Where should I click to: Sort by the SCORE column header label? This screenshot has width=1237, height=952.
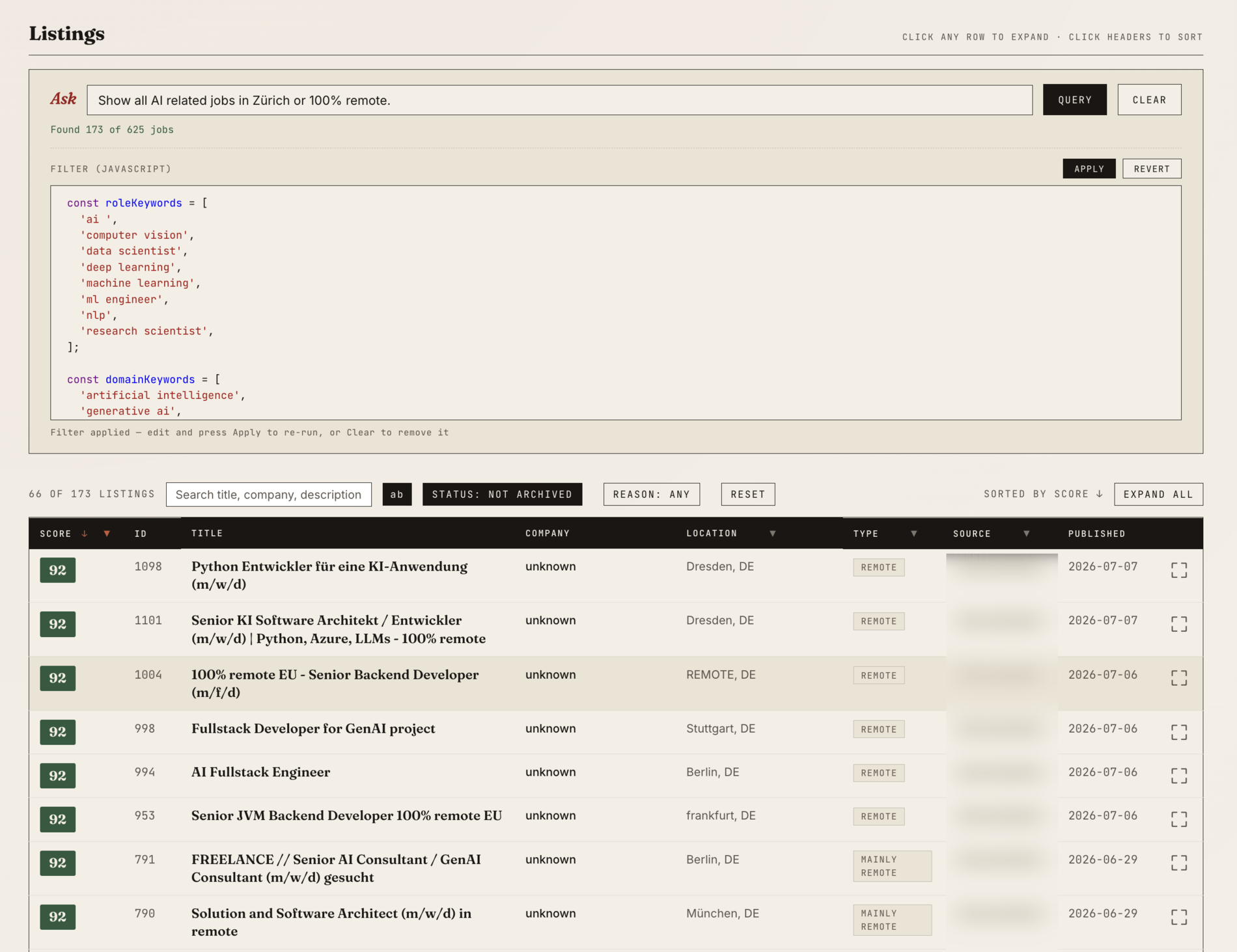coord(55,534)
